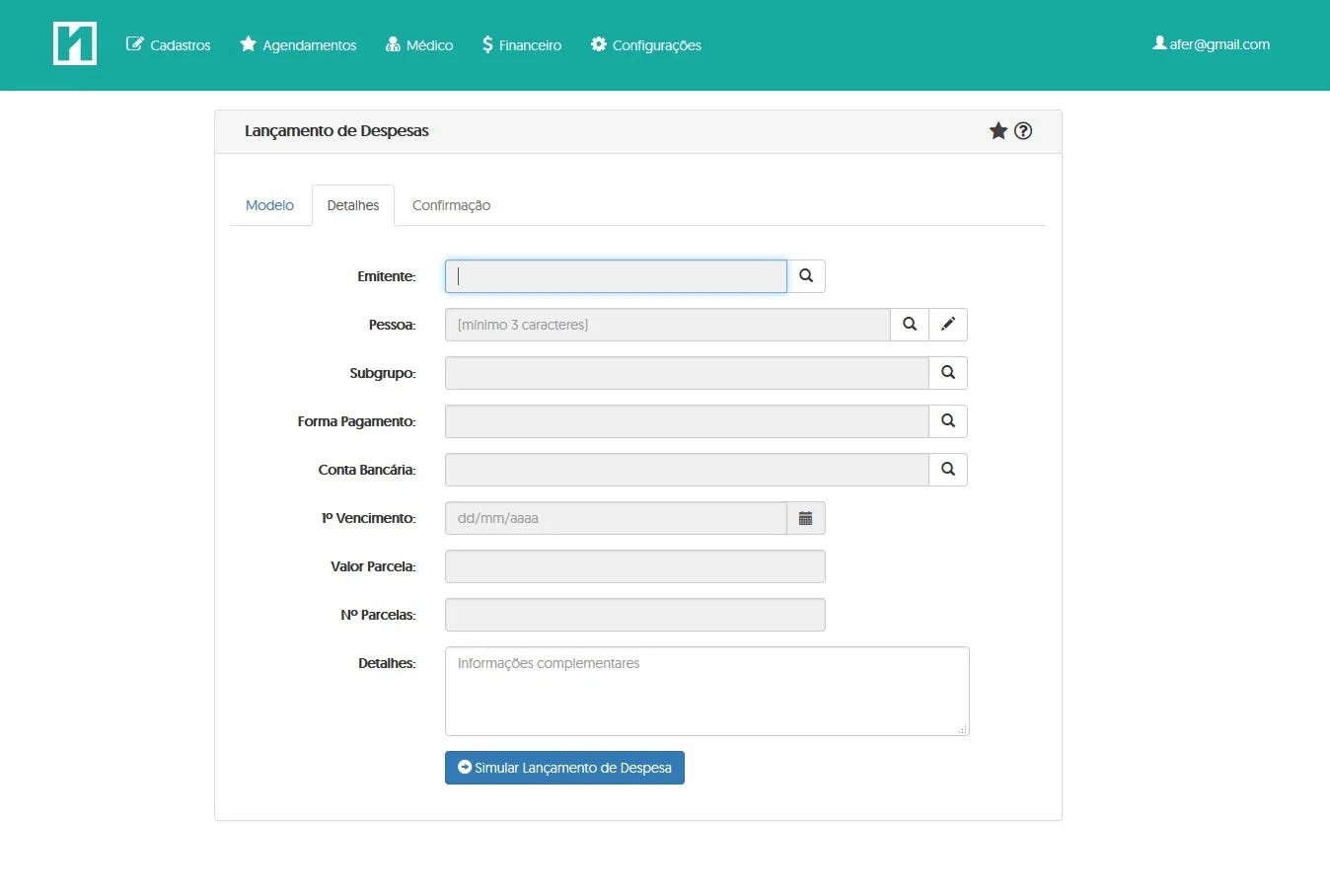Open the help question mark icon

pyautogui.click(x=1023, y=129)
